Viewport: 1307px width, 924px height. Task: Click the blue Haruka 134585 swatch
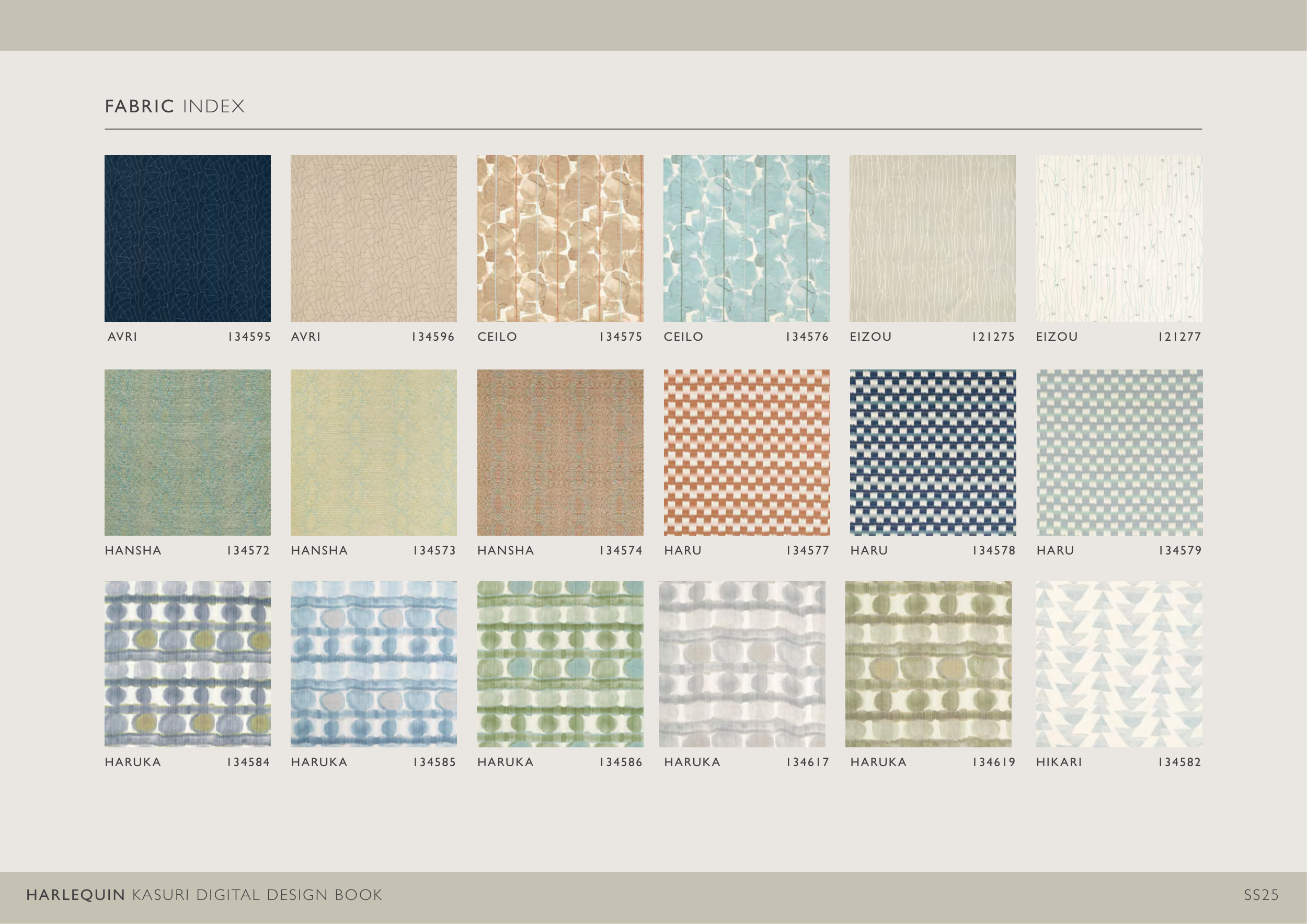(x=373, y=664)
